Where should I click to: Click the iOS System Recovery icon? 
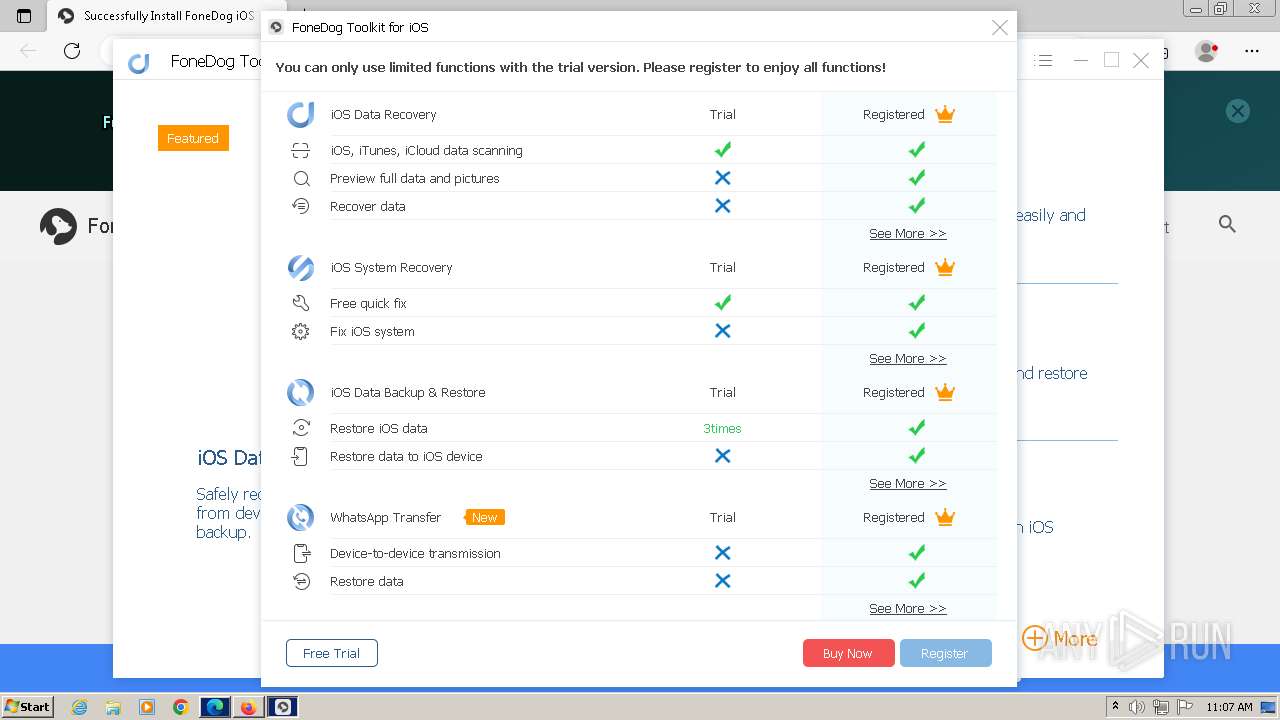coord(300,268)
